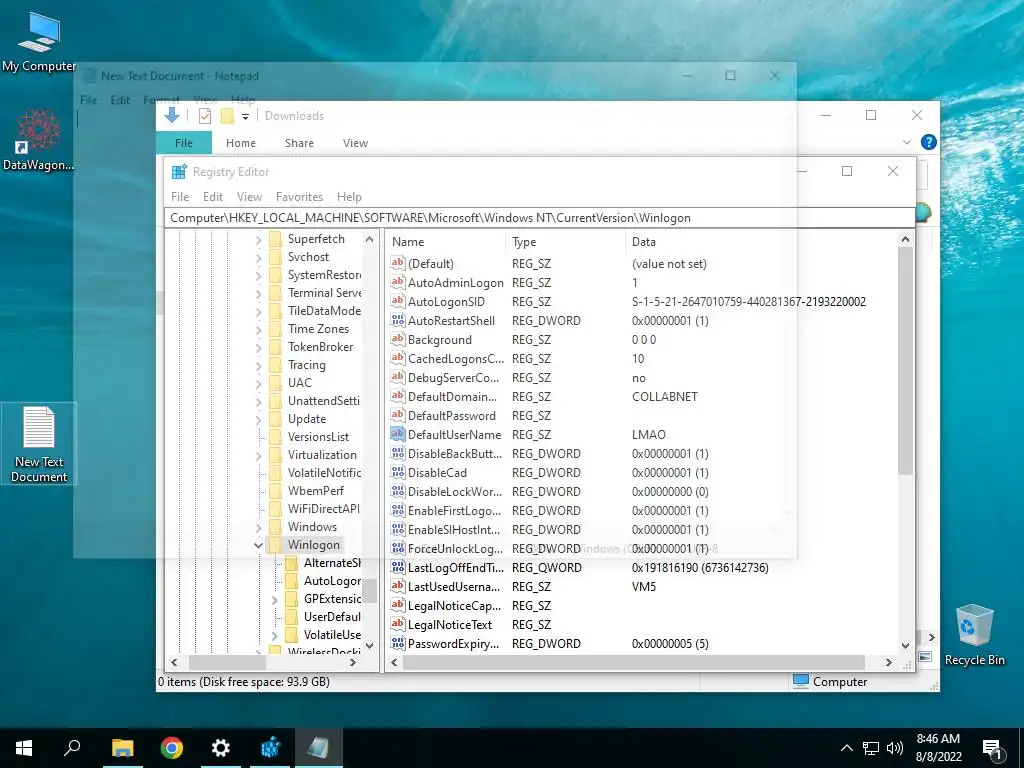This screenshot has width=1024, height=768.
Task: Switch to Registry Editor taskbar icon
Action: pyautogui.click(x=270, y=748)
